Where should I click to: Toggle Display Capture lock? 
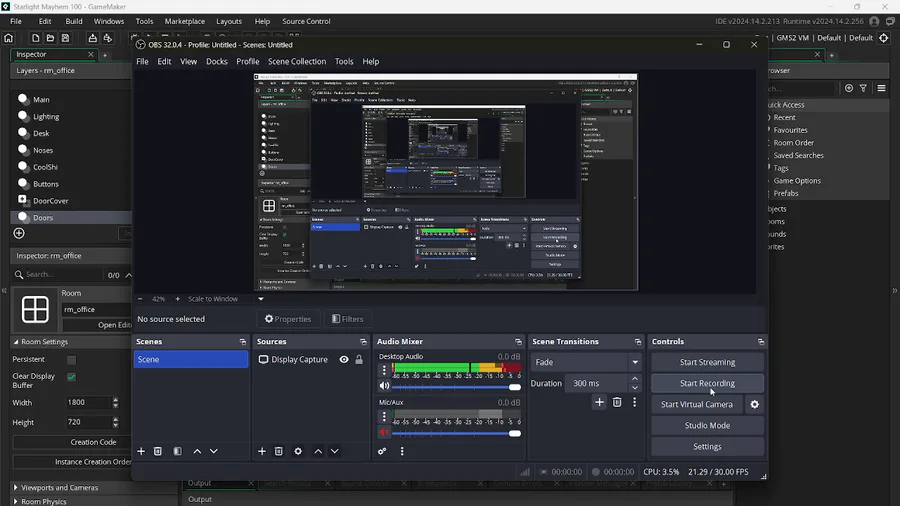click(x=359, y=360)
